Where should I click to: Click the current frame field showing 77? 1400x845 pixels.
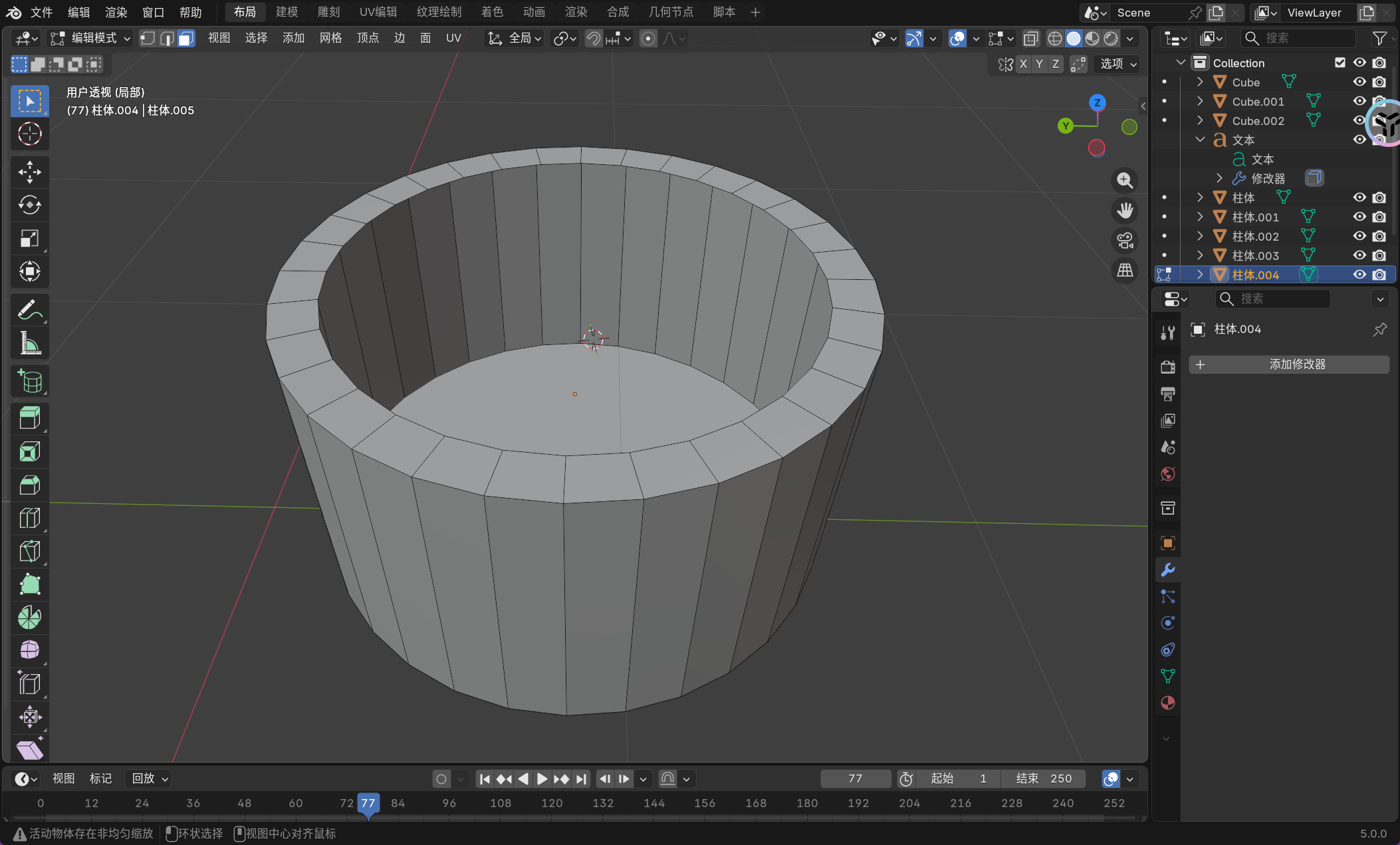[x=855, y=779]
